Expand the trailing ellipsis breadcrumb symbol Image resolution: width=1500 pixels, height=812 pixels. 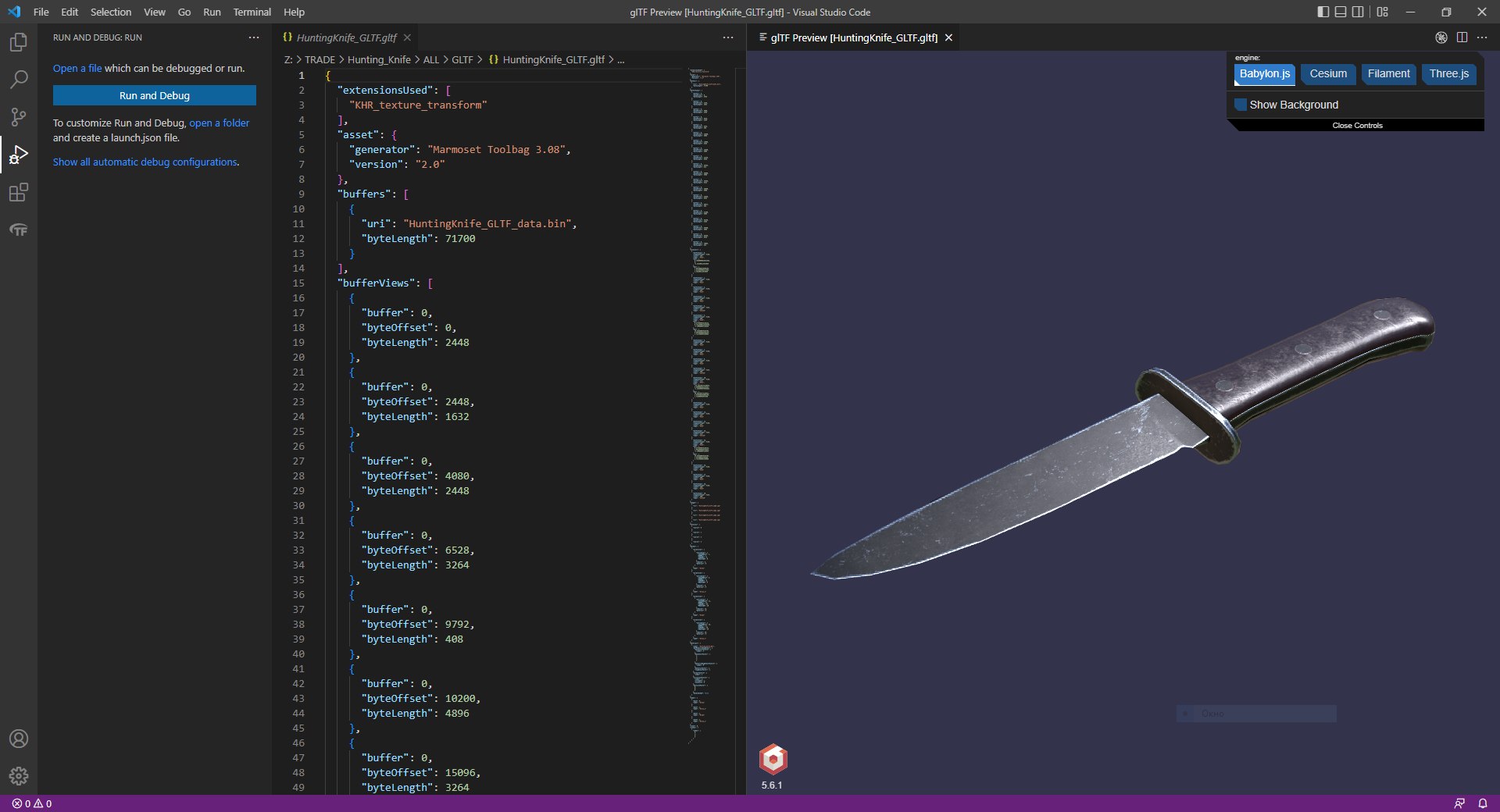coord(620,59)
